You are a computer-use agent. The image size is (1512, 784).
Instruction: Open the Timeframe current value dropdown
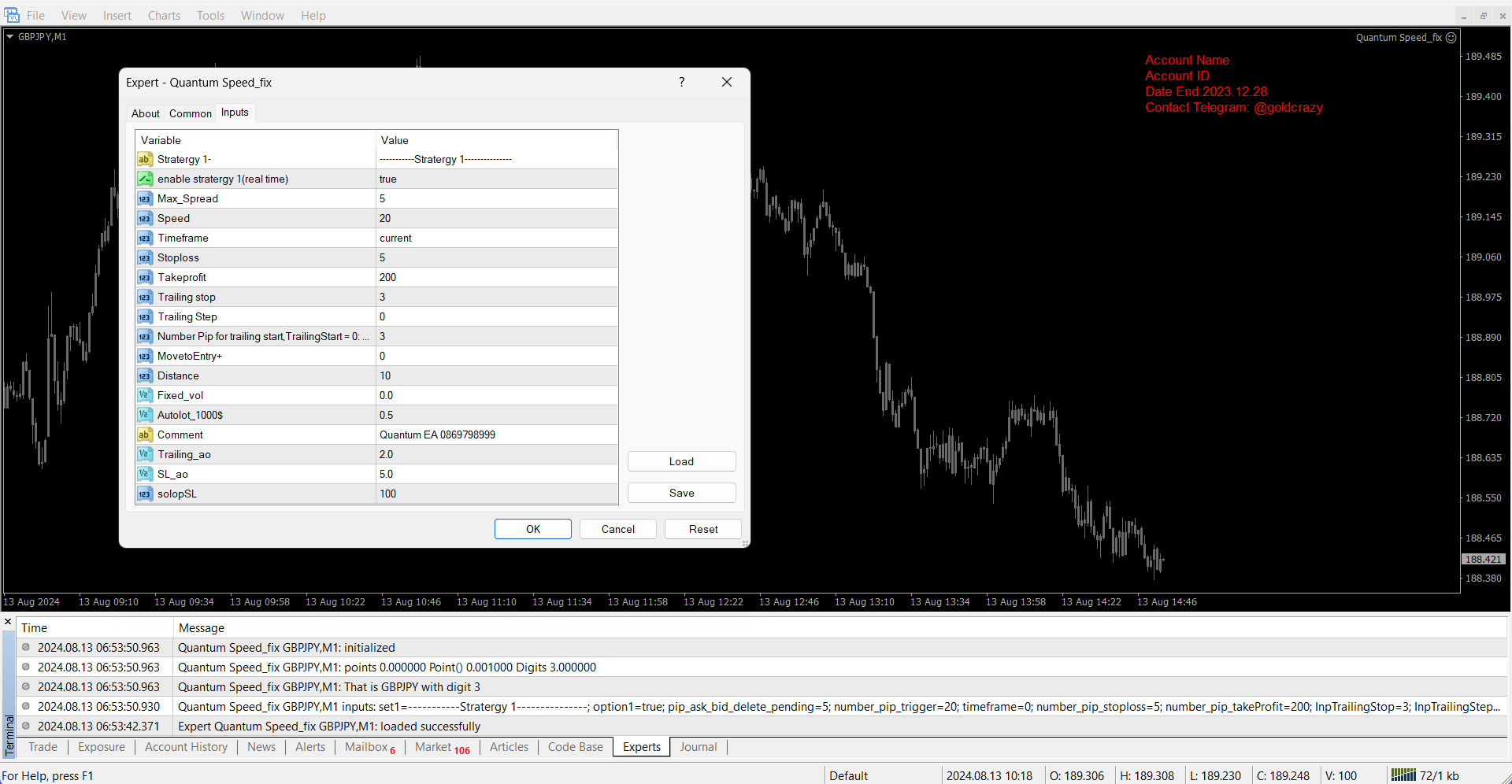point(496,238)
